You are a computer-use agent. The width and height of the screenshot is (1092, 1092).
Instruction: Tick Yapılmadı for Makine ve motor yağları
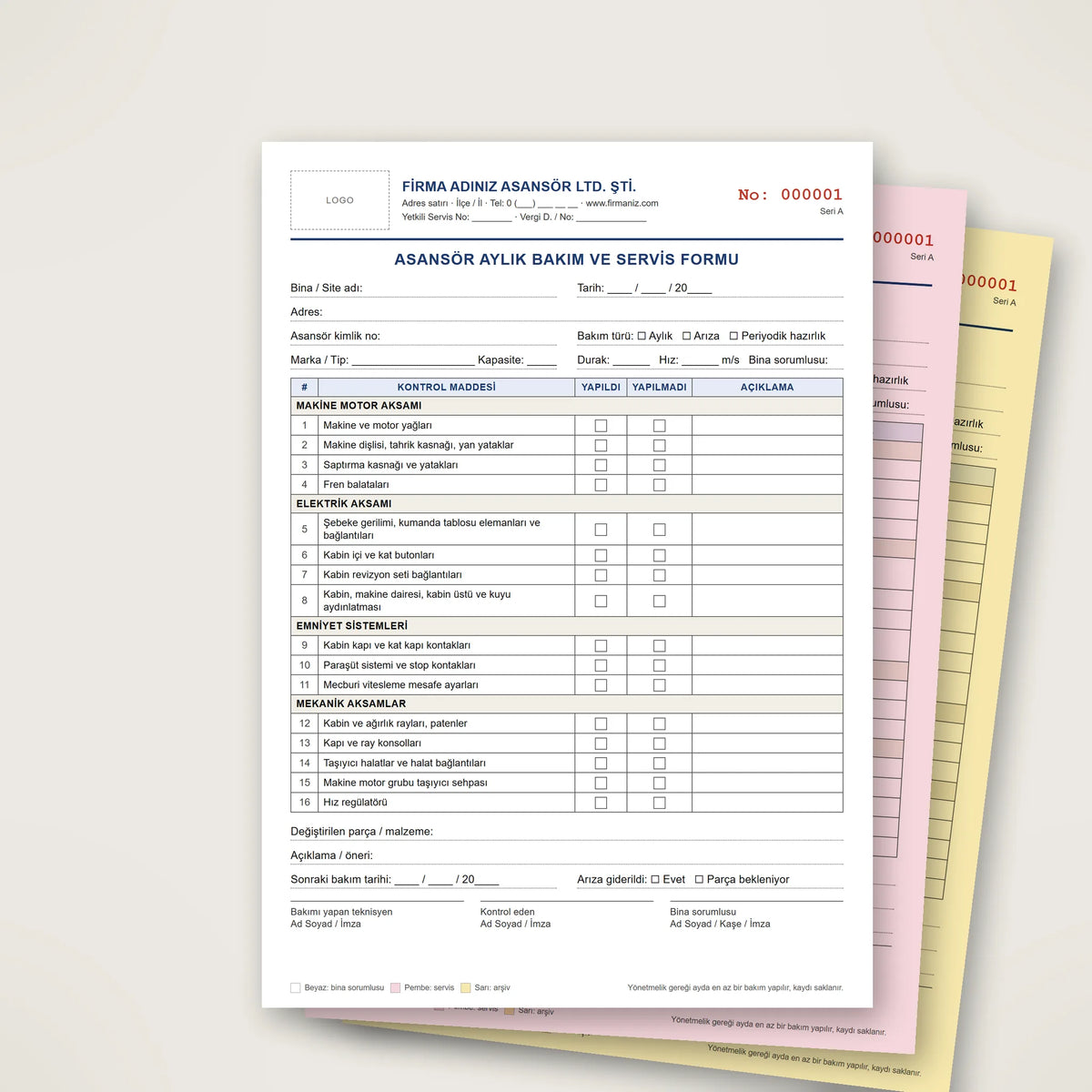(659, 426)
